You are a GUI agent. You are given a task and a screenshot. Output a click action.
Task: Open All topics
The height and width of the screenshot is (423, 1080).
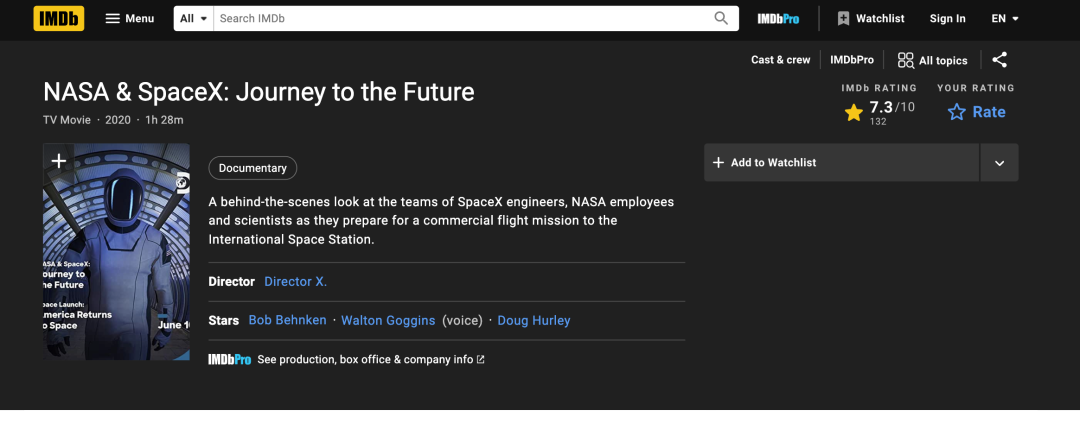pyautogui.click(x=933, y=61)
